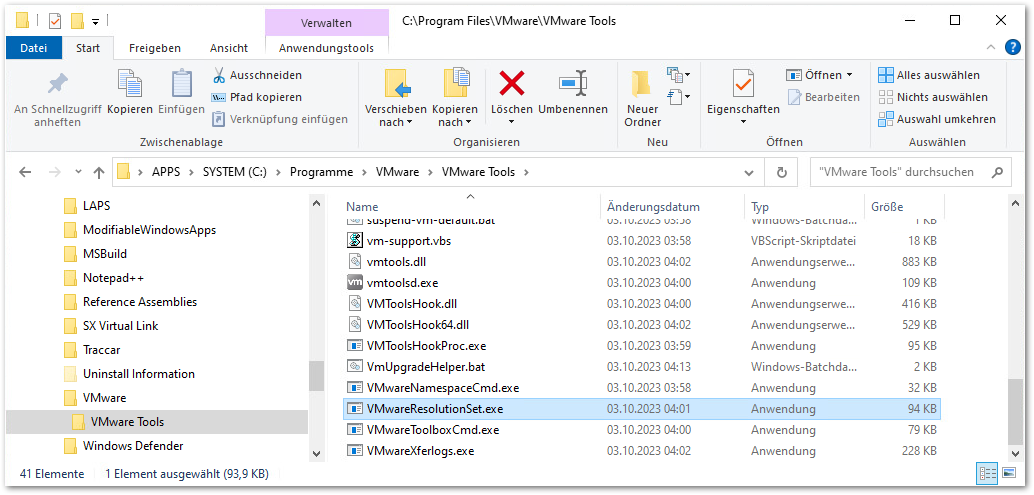Screen dimensions: 1034x495
Task: Invert selection with Auswahl umkehren
Action: pos(937,119)
